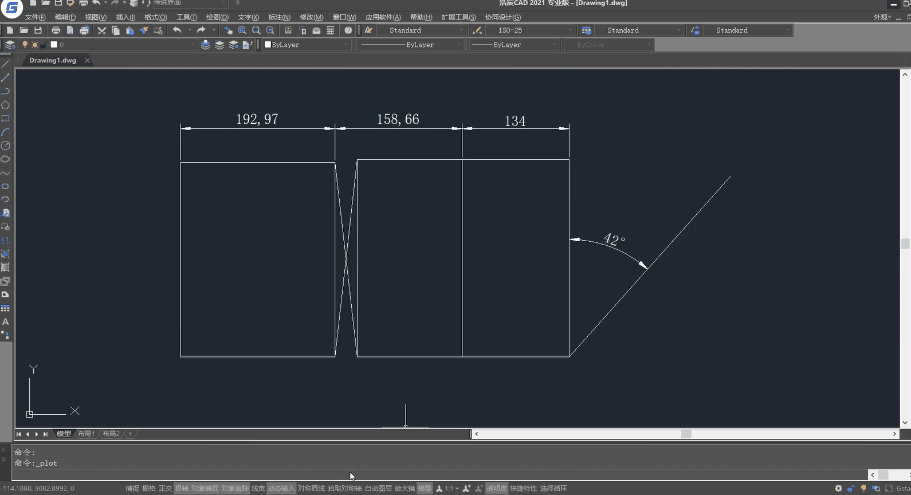This screenshot has width=911, height=495.
Task: Switch to the 模型 model tab
Action: [63, 434]
